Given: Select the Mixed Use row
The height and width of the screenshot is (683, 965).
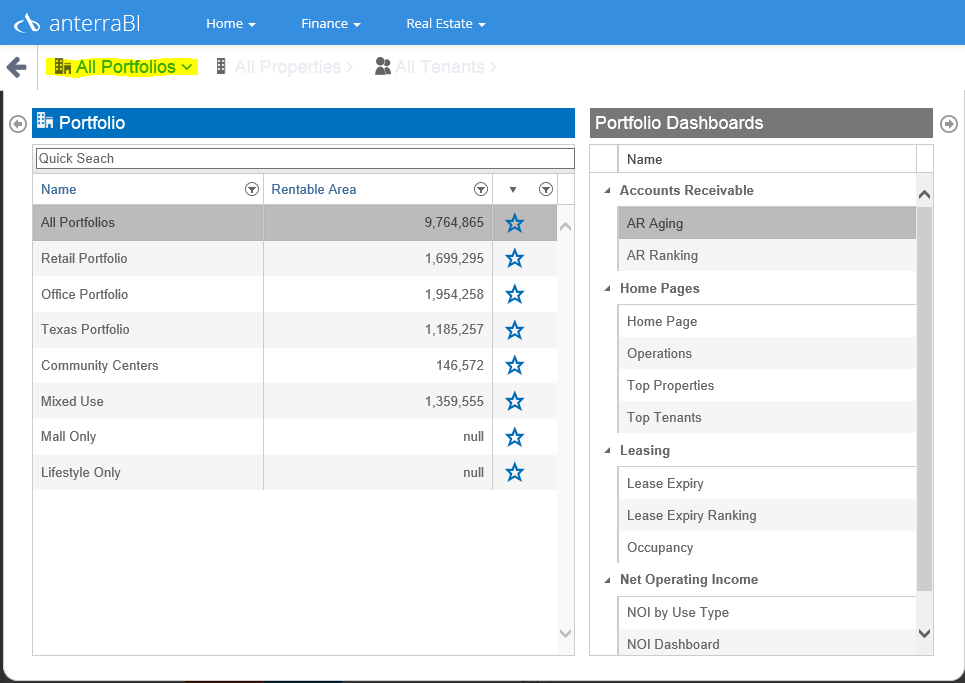Looking at the screenshot, I should click(x=295, y=401).
